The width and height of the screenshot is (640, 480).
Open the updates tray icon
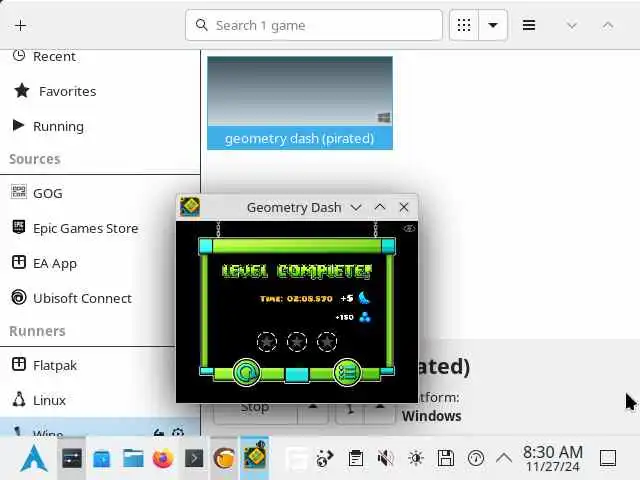pyautogui.click(x=476, y=458)
